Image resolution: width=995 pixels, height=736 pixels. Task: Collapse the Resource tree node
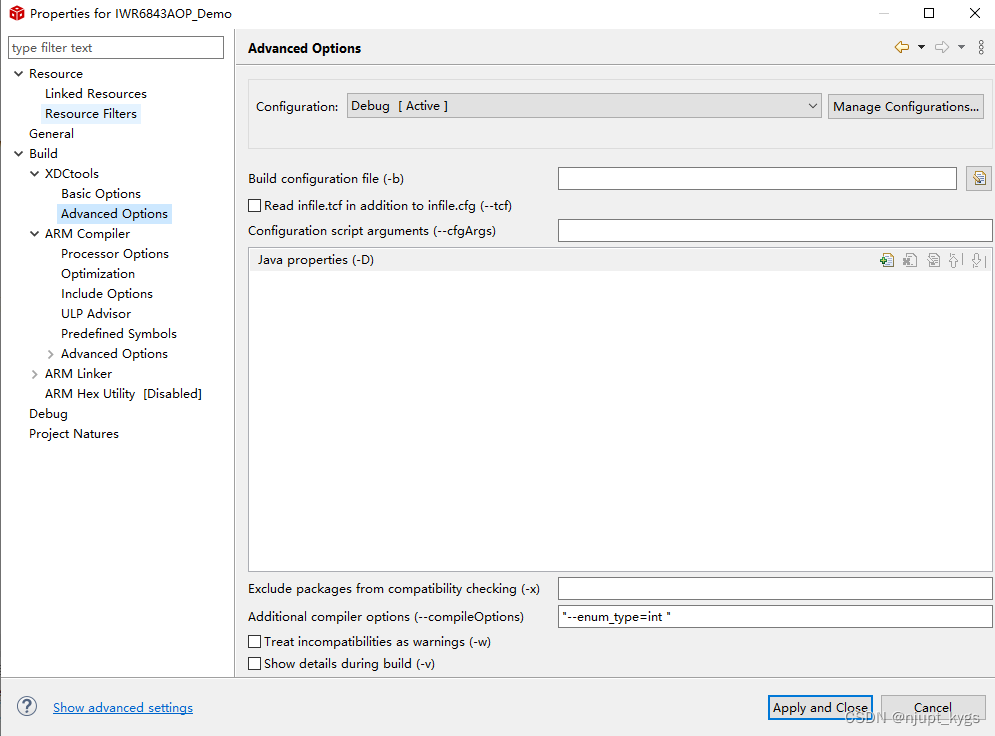tap(18, 74)
